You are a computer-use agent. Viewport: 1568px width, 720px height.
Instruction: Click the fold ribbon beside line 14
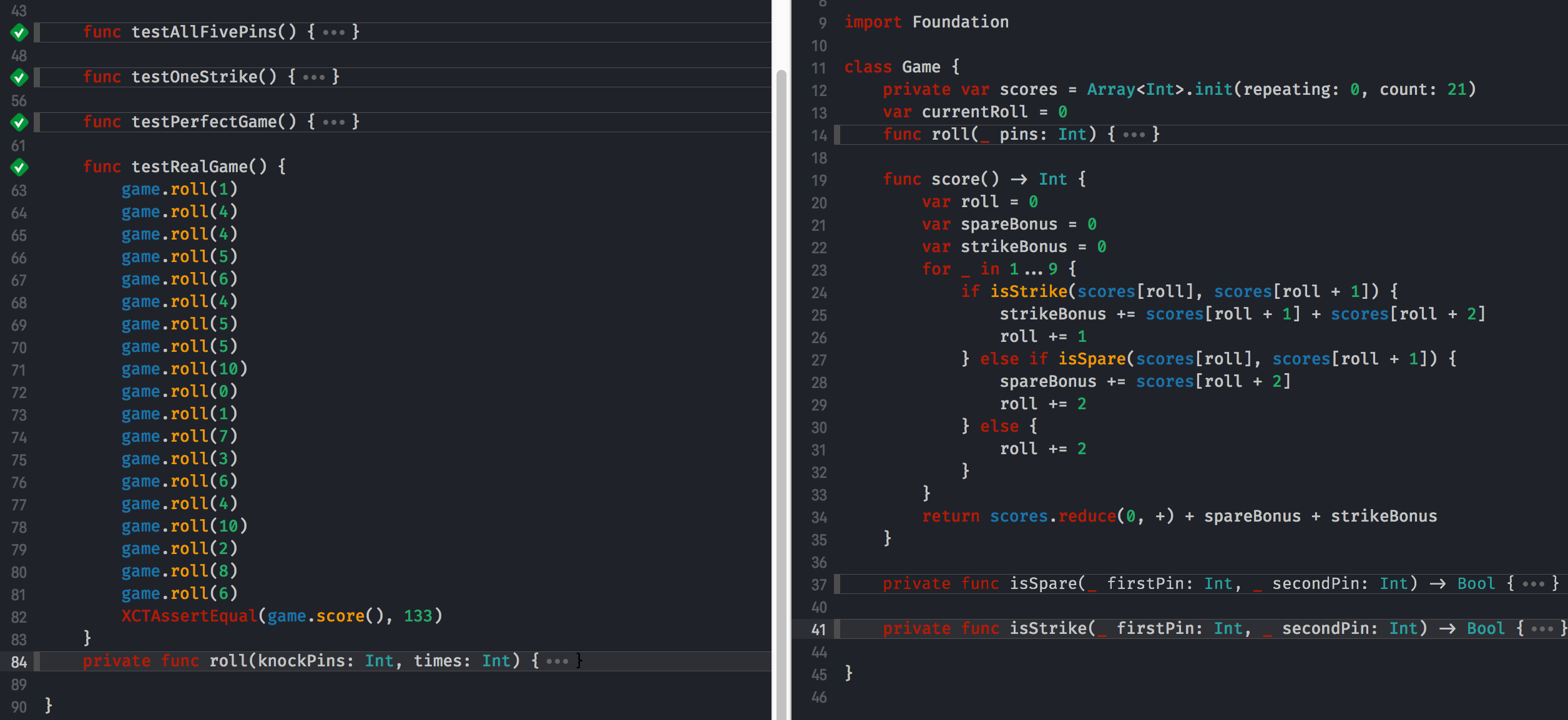838,135
